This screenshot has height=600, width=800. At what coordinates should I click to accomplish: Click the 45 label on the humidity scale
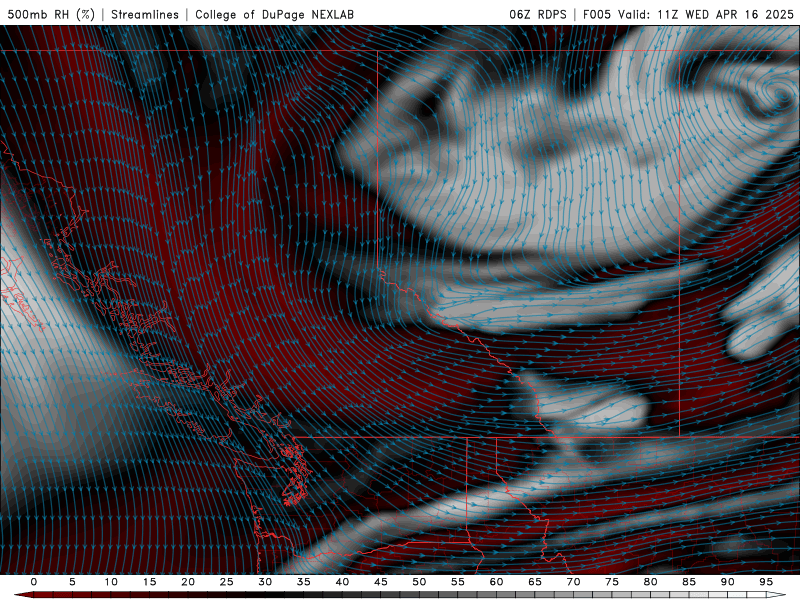(381, 582)
